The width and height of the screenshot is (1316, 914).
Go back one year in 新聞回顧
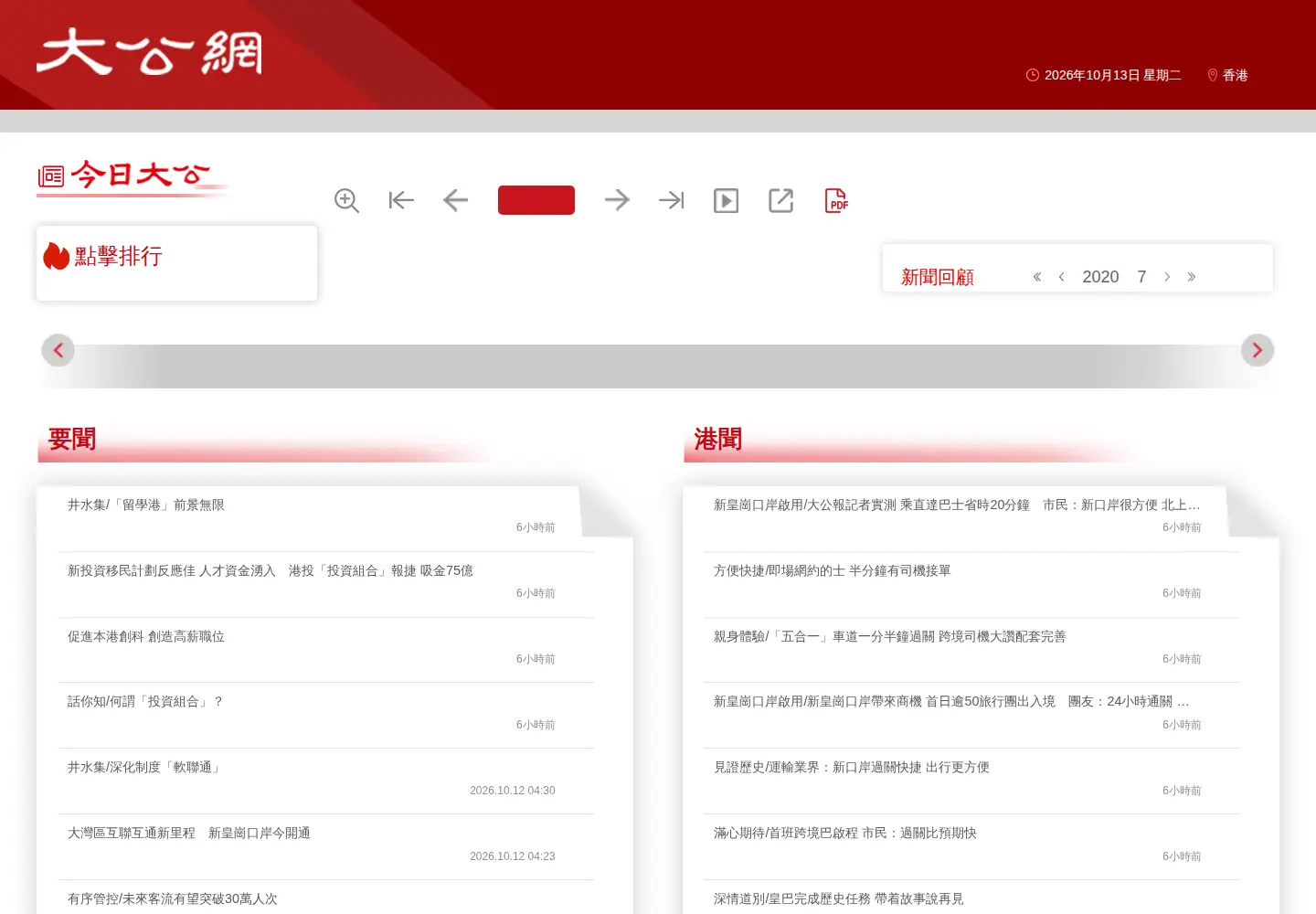tap(1037, 277)
